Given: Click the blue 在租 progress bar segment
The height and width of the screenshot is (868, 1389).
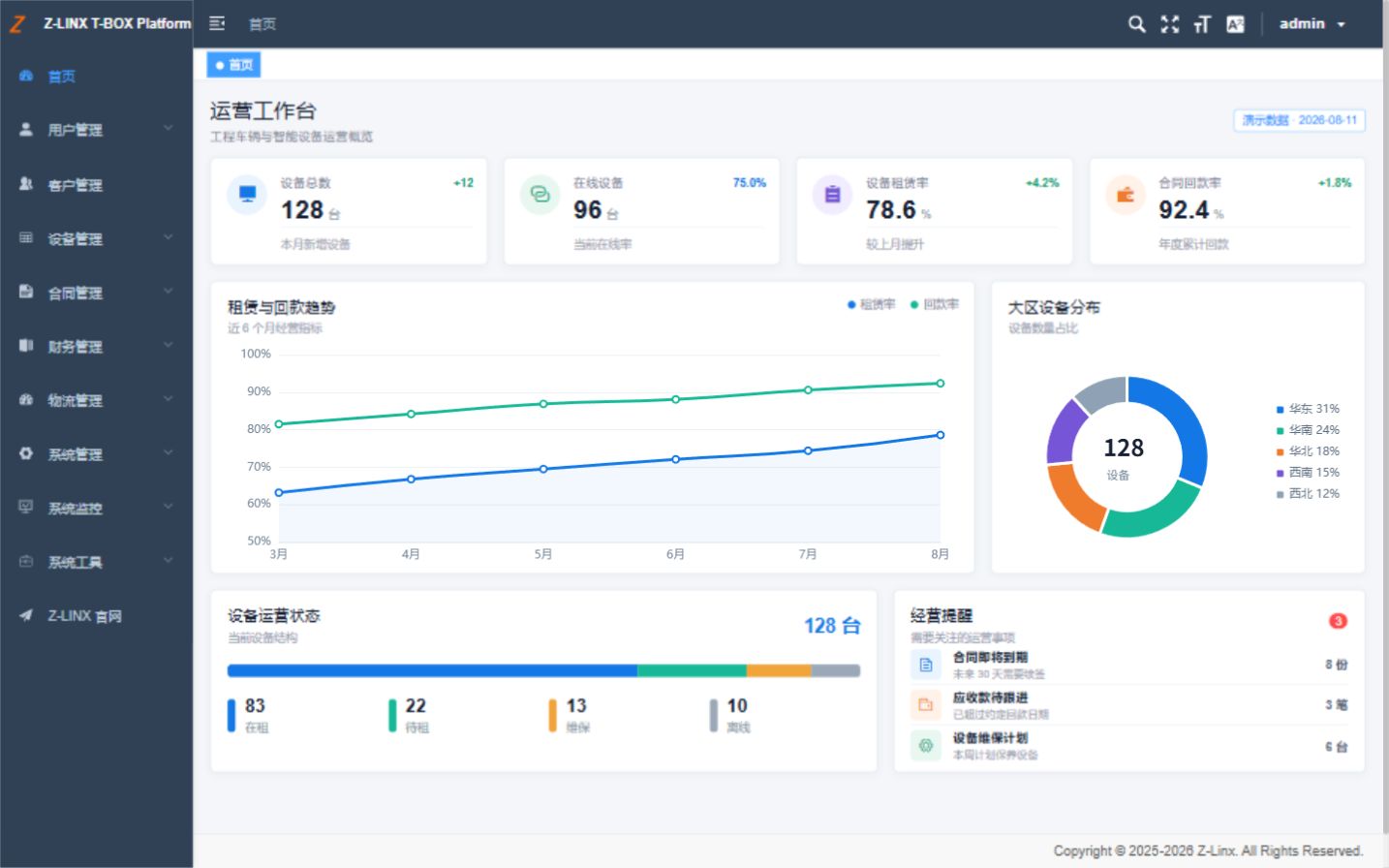Looking at the screenshot, I should click(432, 670).
